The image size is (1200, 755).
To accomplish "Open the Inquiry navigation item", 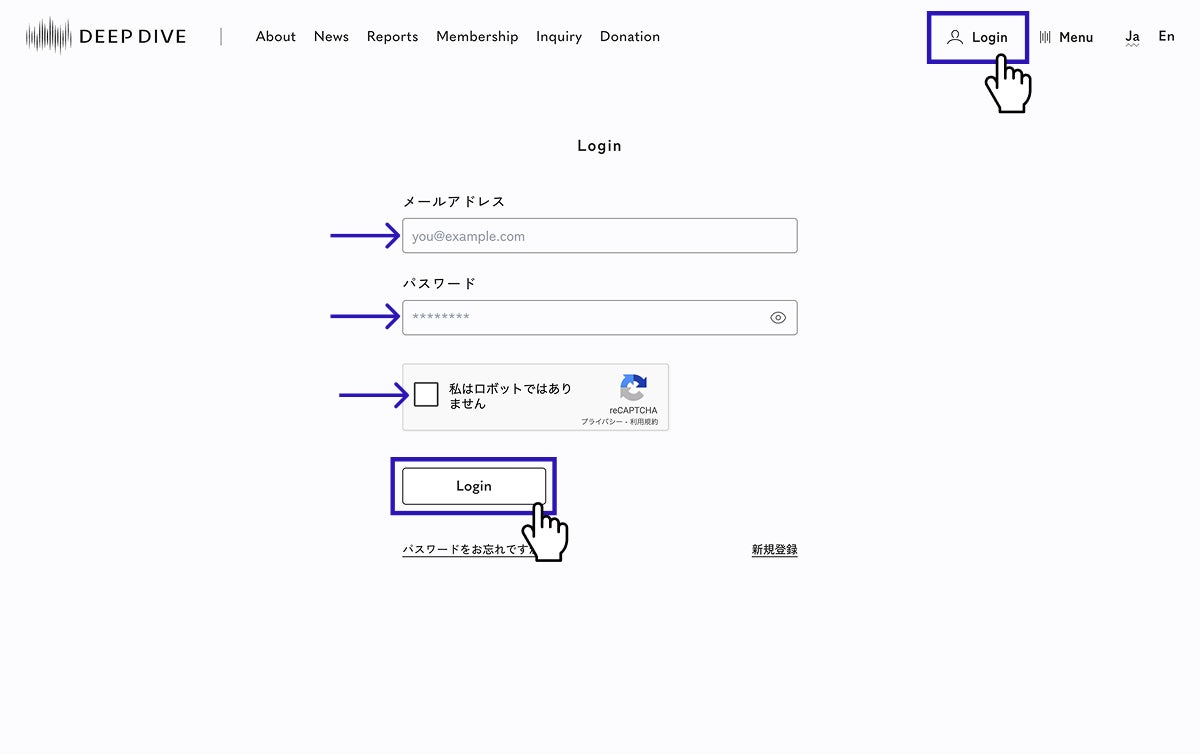I will pos(558,36).
